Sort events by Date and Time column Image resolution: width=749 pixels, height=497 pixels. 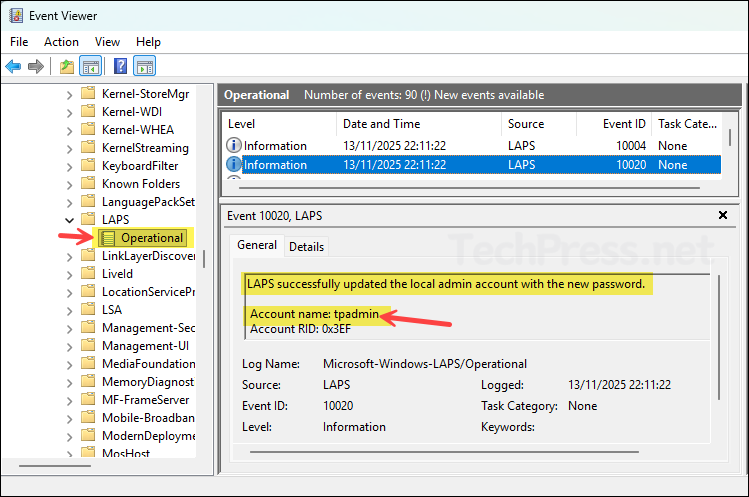[381, 124]
